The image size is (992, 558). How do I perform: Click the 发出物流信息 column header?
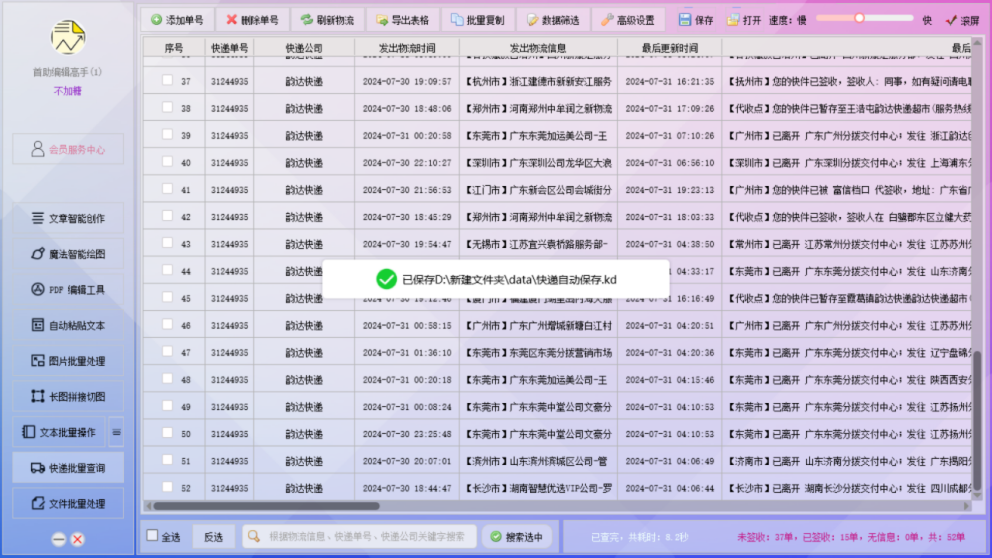(538, 48)
